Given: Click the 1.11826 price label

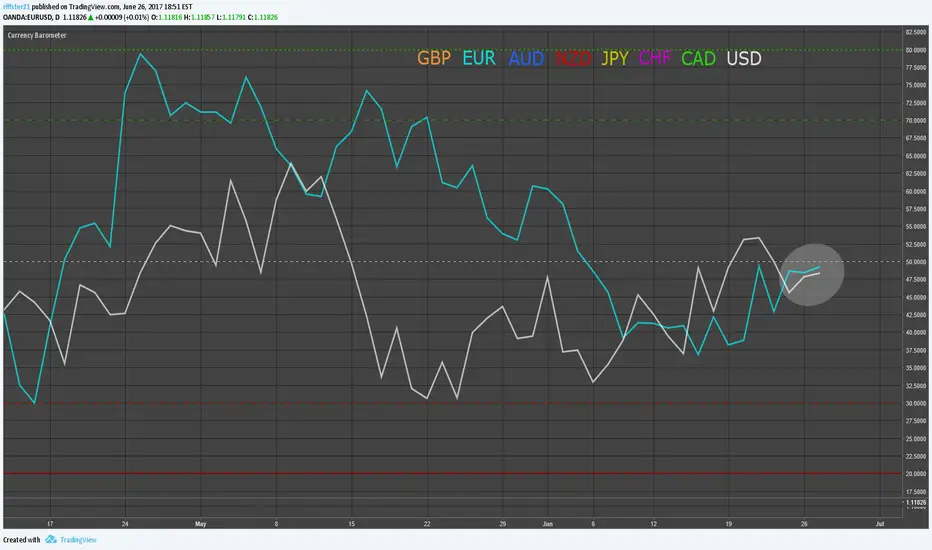Looking at the screenshot, I should pos(916,502).
